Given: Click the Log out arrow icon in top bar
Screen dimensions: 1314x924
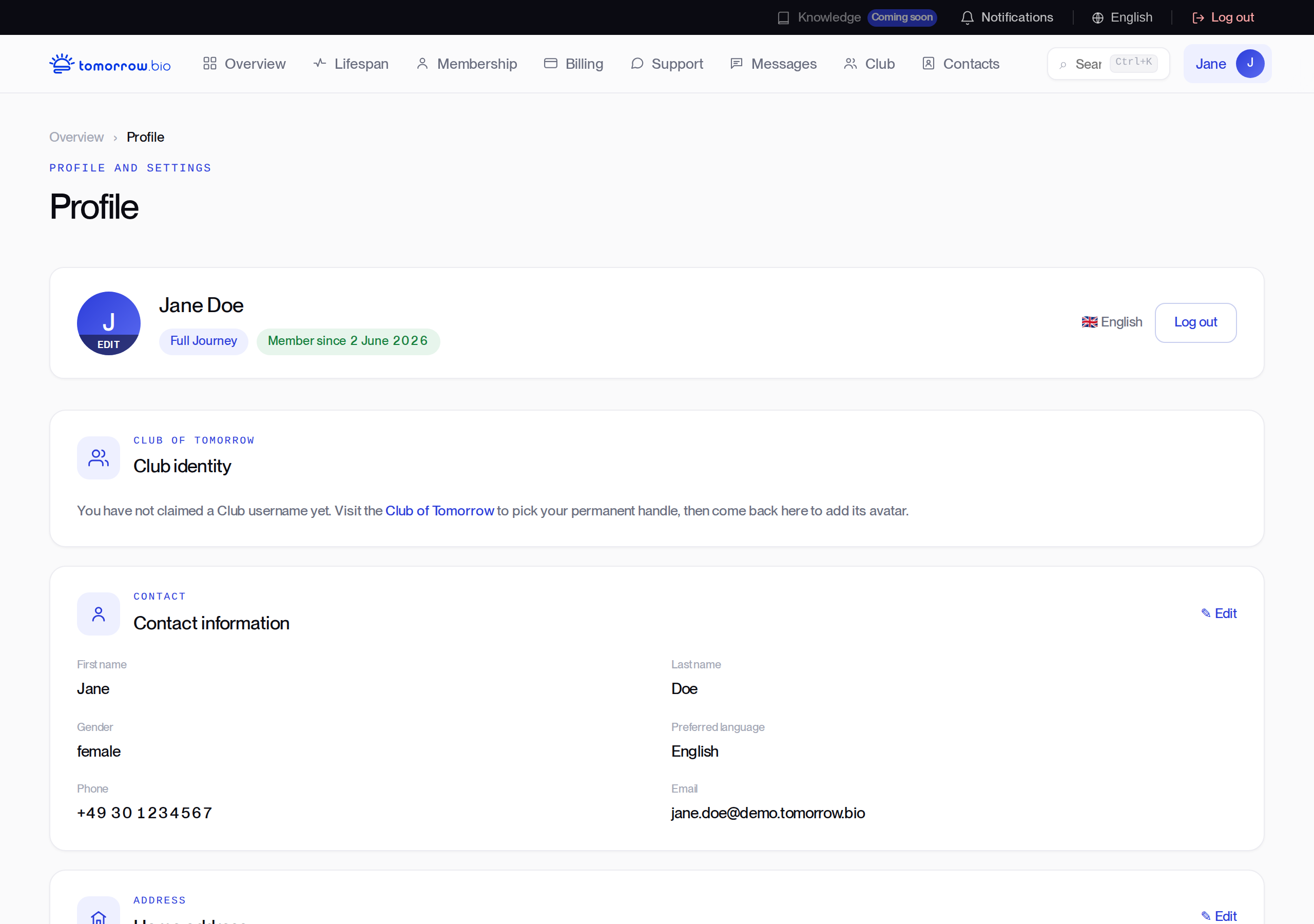Looking at the screenshot, I should coord(1198,18).
